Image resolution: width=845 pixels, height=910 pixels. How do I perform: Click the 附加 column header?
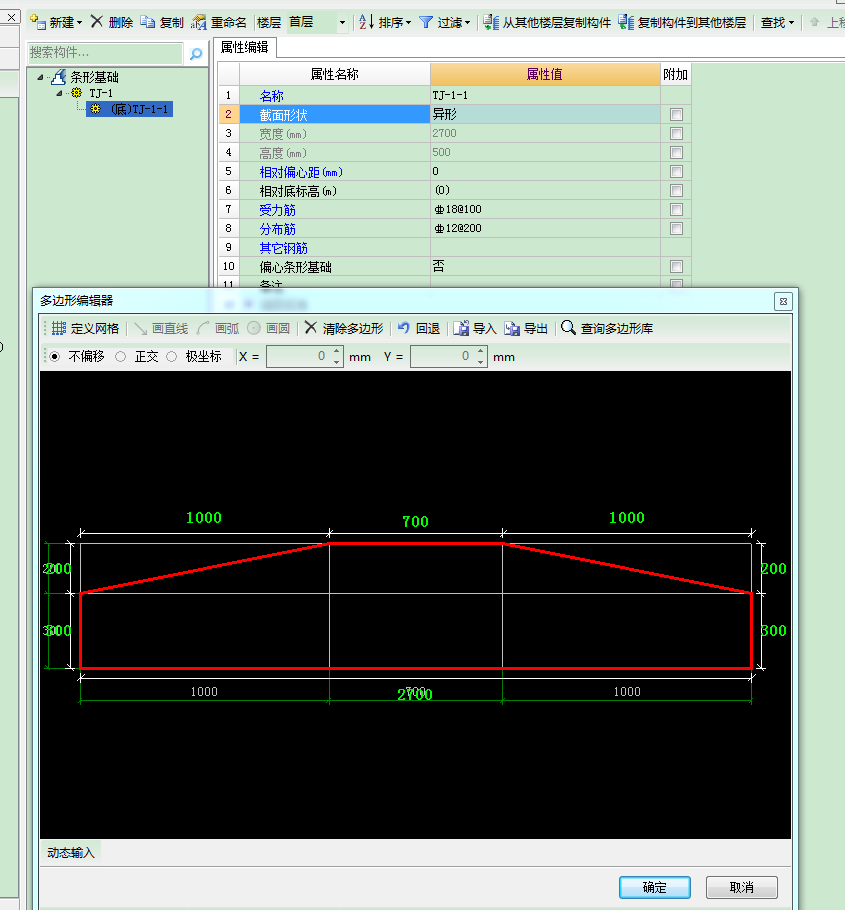coord(676,74)
